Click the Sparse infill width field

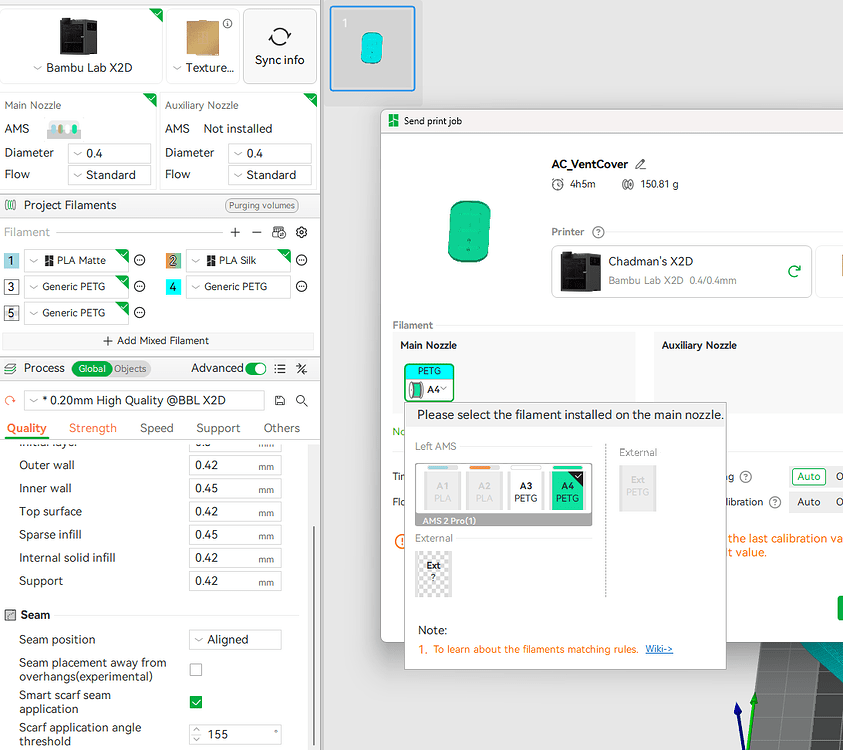235,535
